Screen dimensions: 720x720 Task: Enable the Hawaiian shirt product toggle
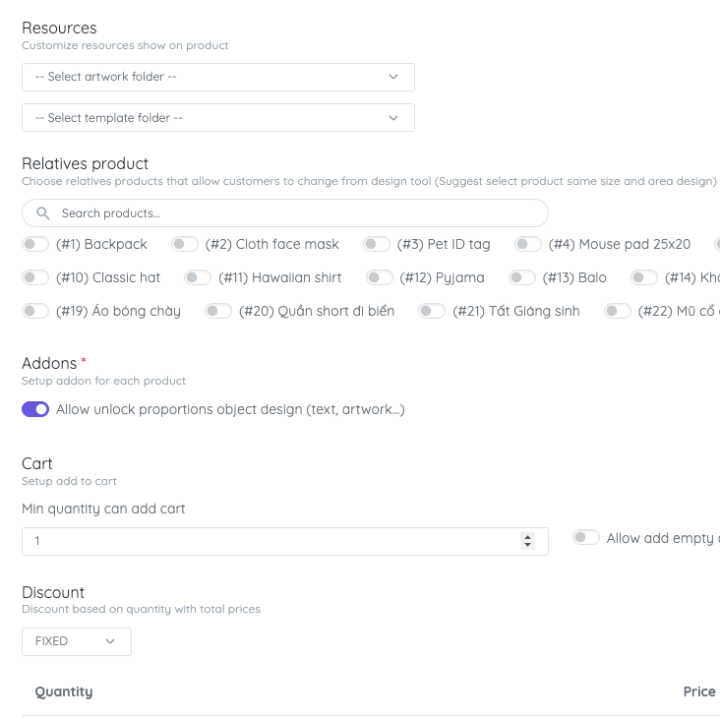pos(197,277)
